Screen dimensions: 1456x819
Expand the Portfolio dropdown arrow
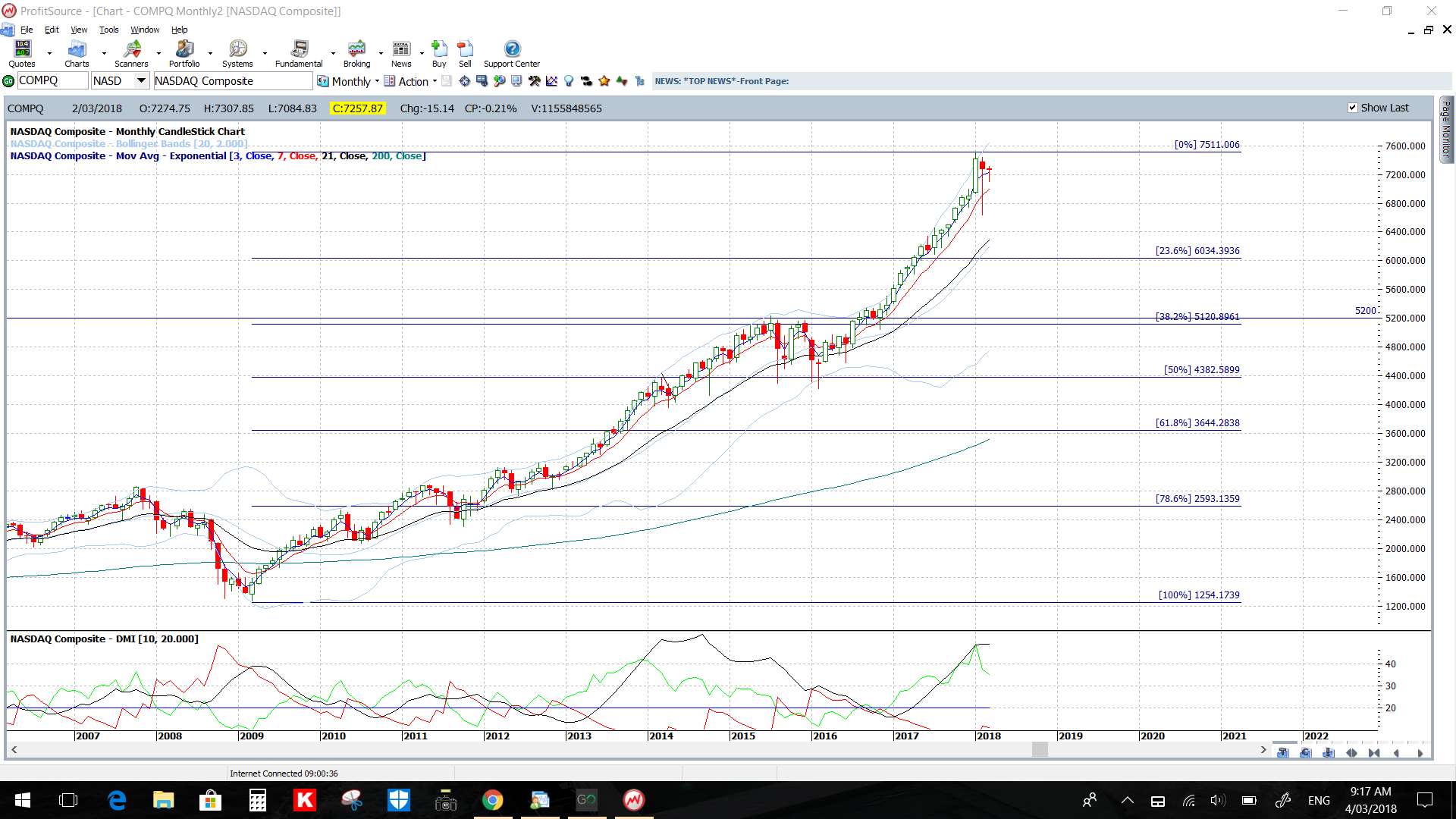coord(210,54)
